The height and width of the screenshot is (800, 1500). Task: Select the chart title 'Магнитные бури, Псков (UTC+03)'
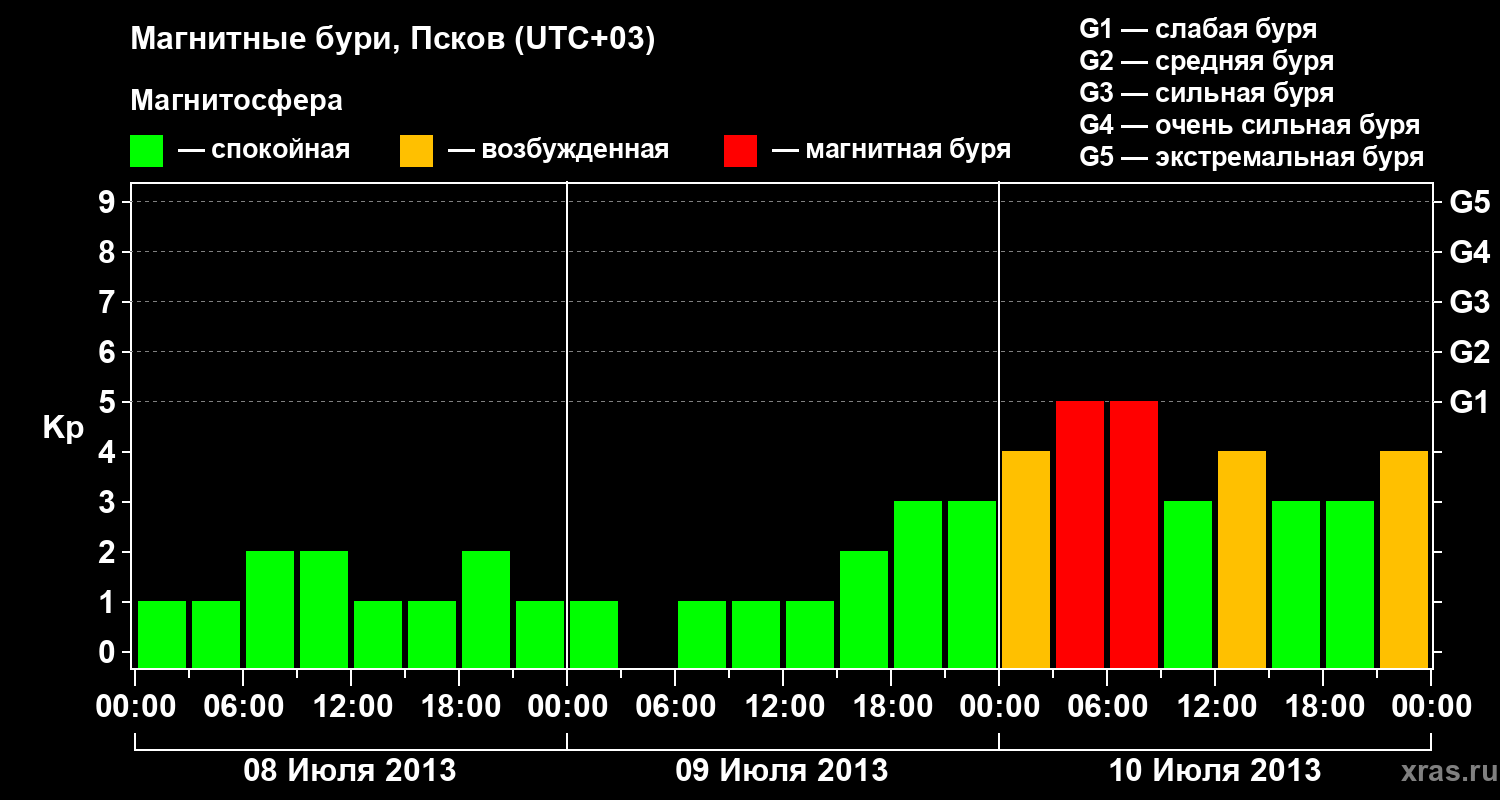pyautogui.click(x=393, y=40)
